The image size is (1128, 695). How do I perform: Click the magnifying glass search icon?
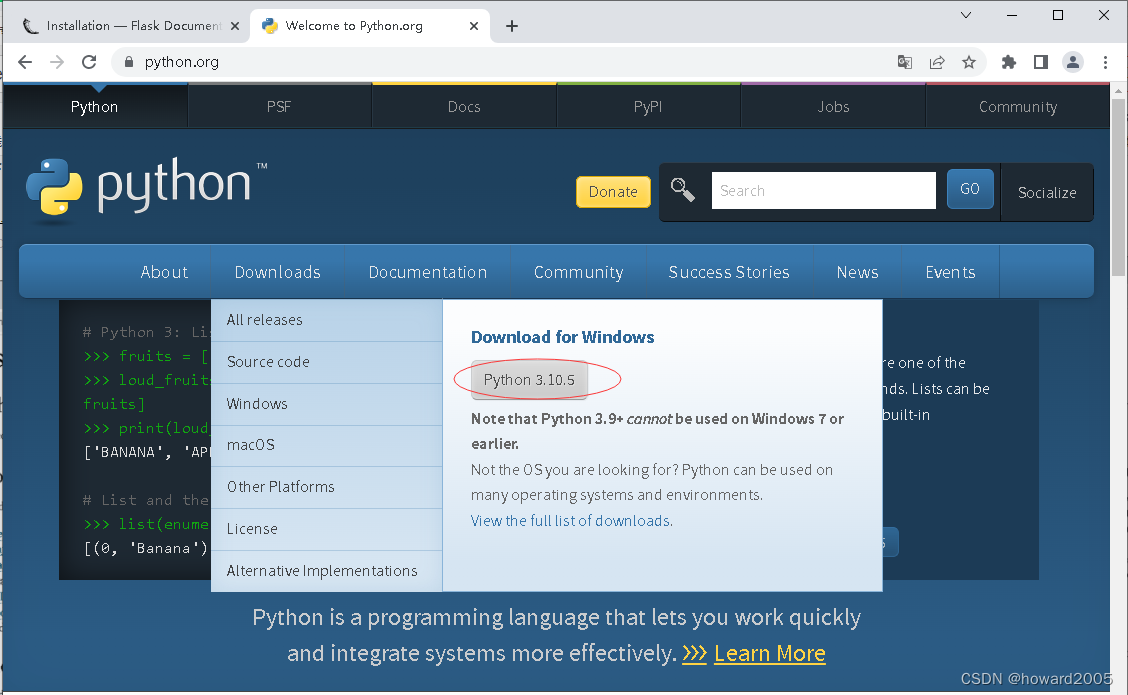[x=682, y=190]
